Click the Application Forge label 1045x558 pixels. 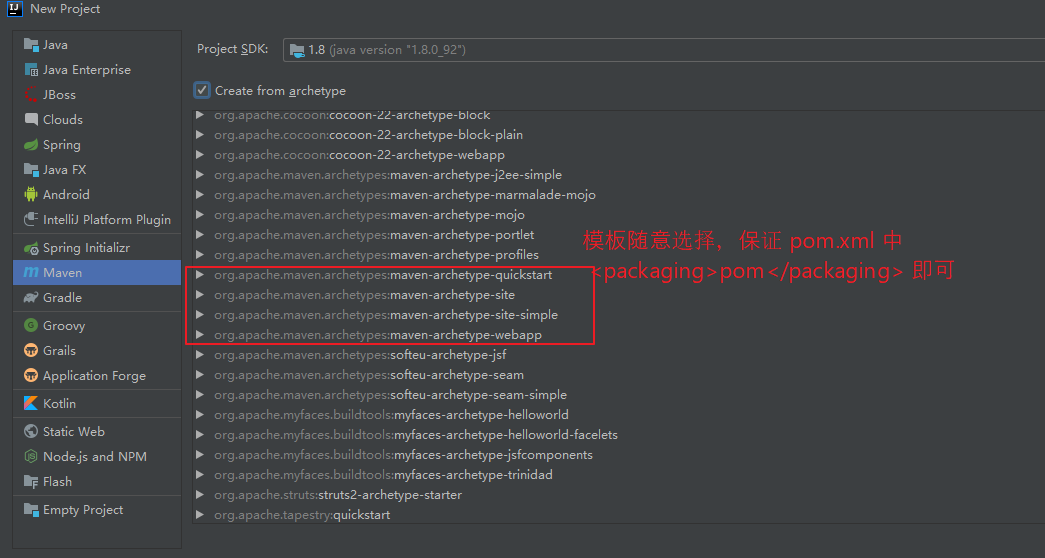click(x=95, y=375)
